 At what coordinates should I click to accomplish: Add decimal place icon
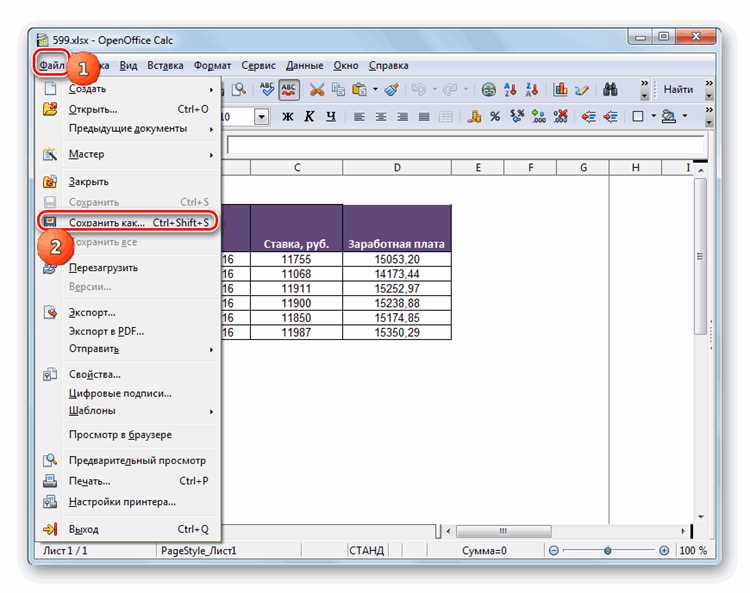pos(539,117)
